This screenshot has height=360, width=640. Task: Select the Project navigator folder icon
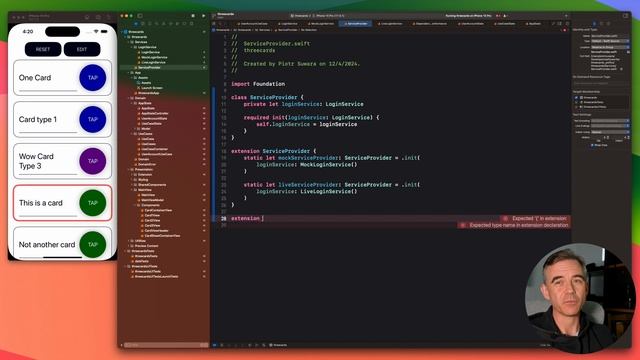pos(136,24)
